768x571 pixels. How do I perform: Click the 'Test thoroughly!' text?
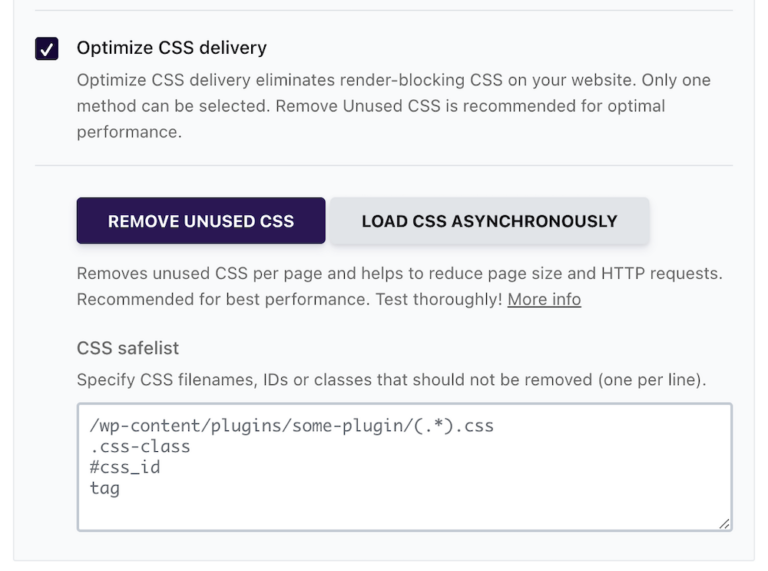[x=439, y=299]
